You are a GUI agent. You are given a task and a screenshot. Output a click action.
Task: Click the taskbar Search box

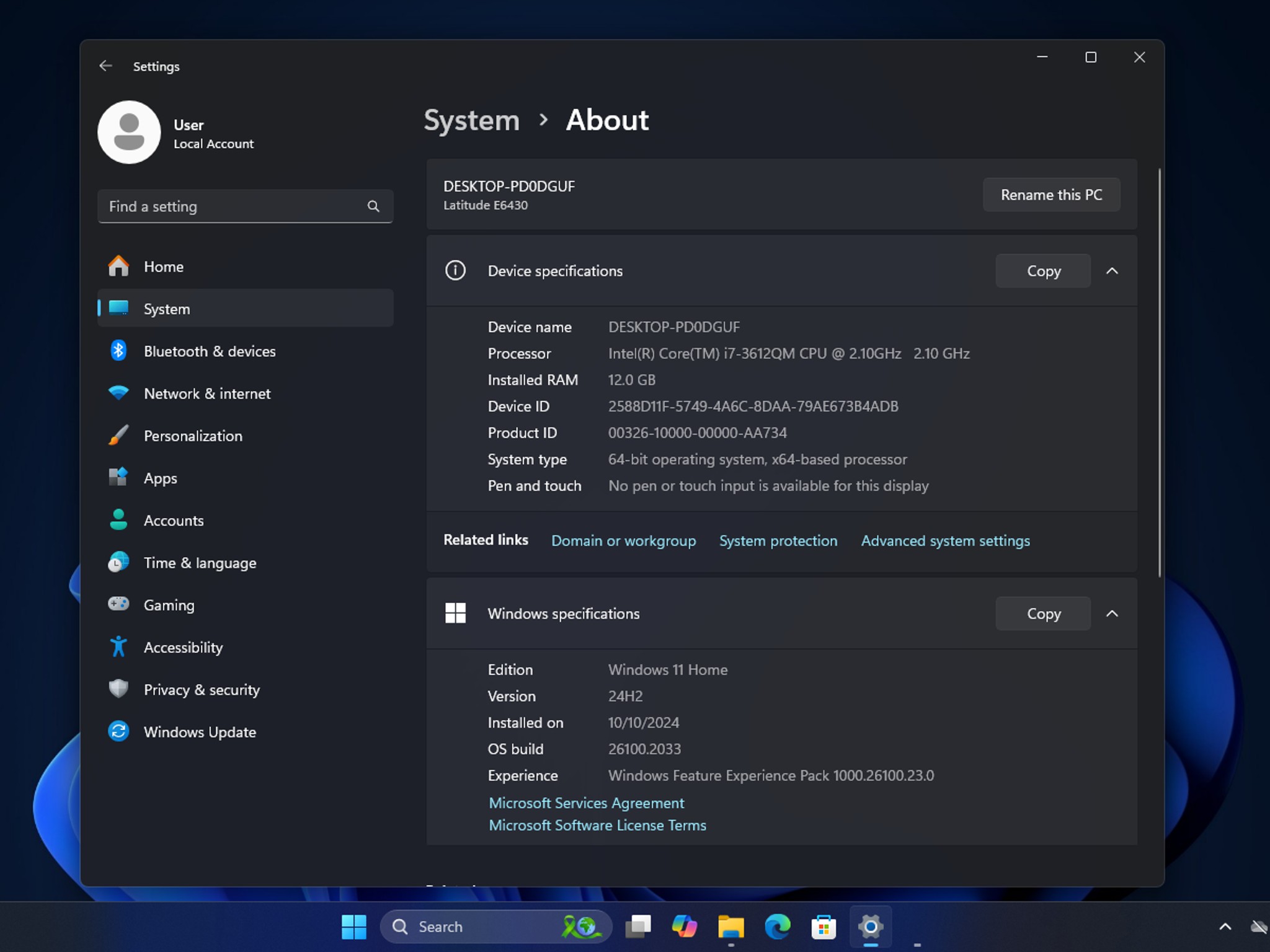[496, 927]
